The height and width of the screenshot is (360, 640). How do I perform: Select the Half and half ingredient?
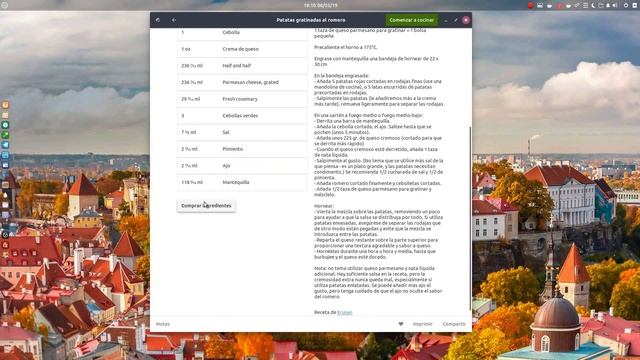tap(242, 66)
